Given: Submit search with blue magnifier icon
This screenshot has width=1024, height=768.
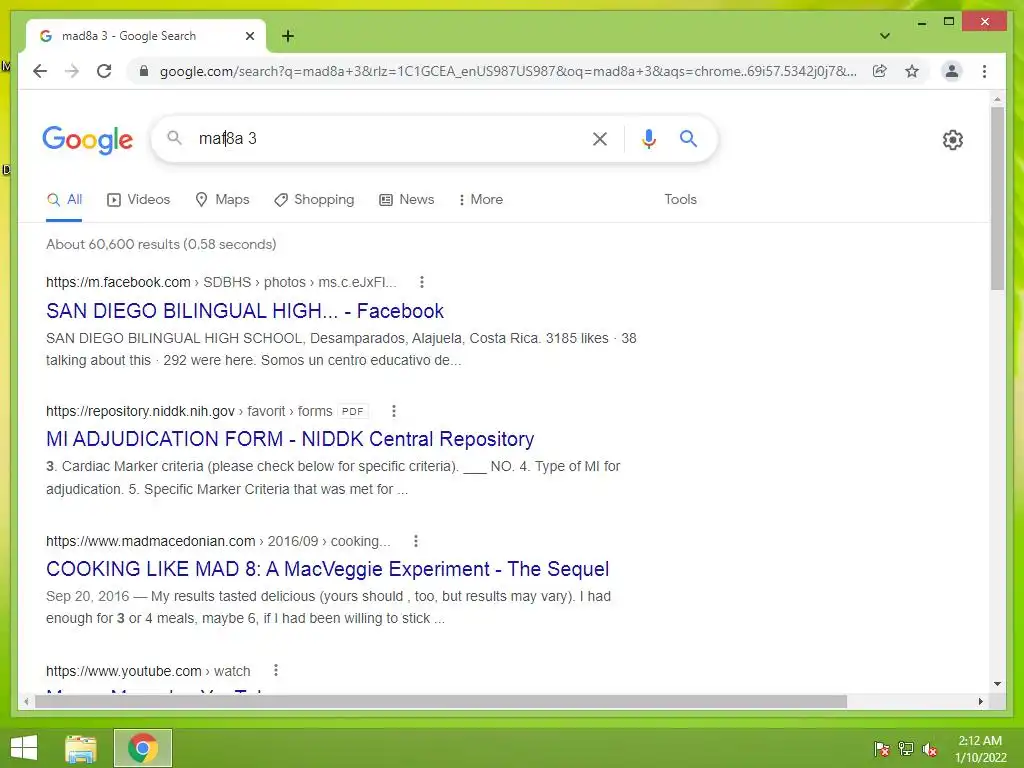Looking at the screenshot, I should coord(688,138).
